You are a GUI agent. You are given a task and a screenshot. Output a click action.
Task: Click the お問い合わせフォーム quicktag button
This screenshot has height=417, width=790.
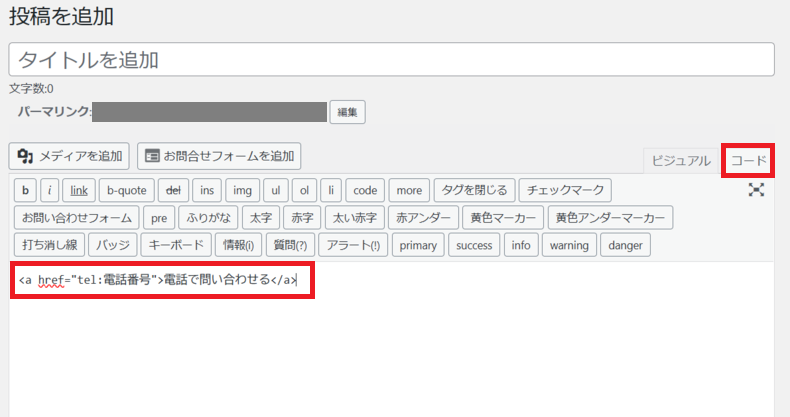pyautogui.click(x=77, y=218)
